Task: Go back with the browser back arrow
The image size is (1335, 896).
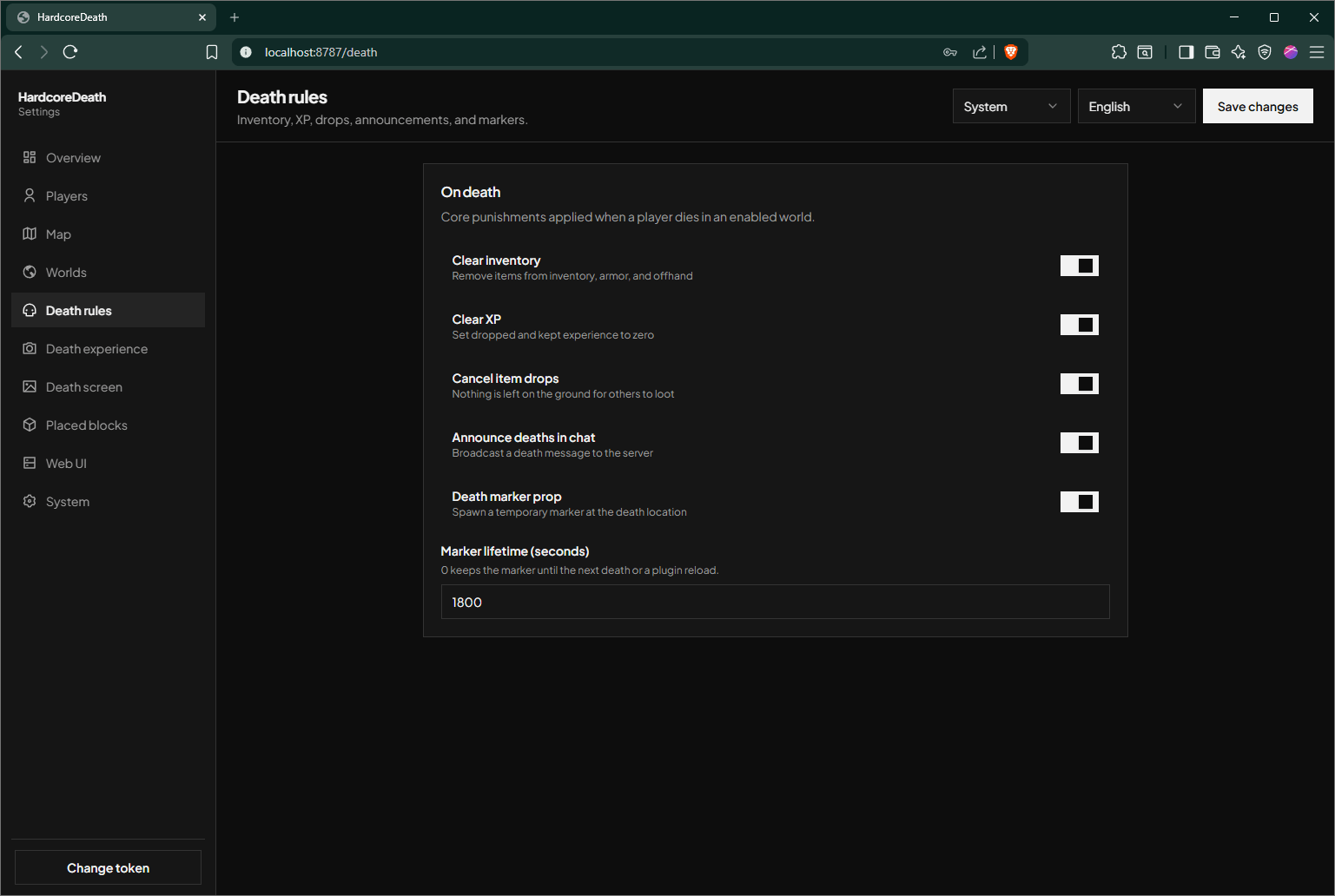Action: point(18,52)
